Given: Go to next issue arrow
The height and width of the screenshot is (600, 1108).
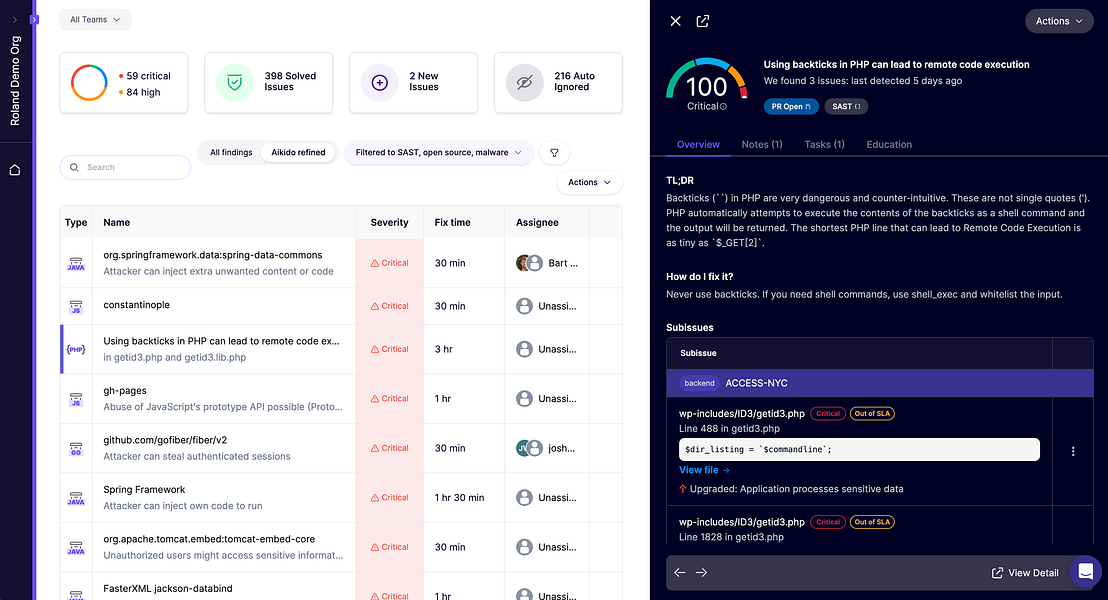Looking at the screenshot, I should click(x=702, y=572).
